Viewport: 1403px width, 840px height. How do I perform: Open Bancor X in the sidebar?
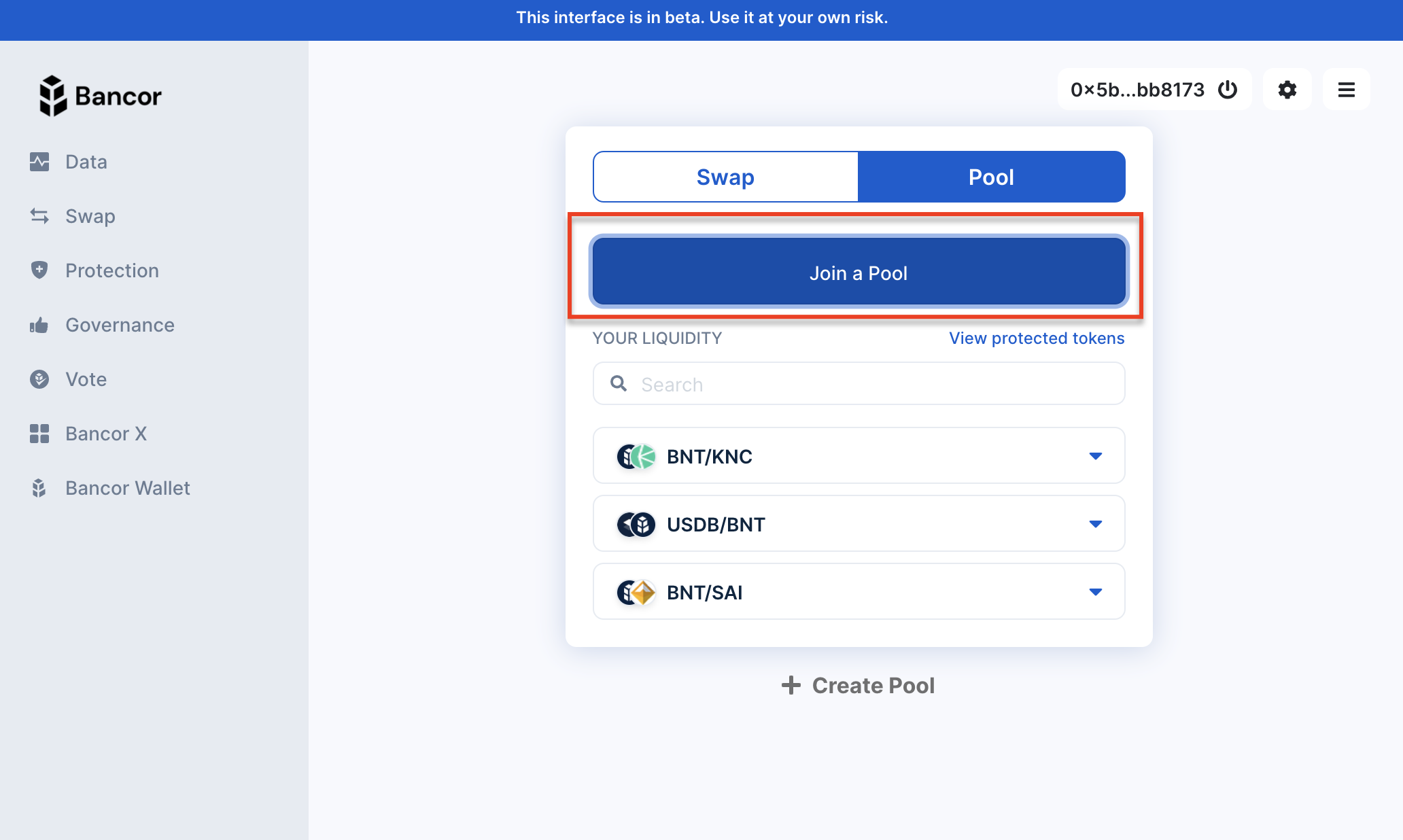(106, 434)
